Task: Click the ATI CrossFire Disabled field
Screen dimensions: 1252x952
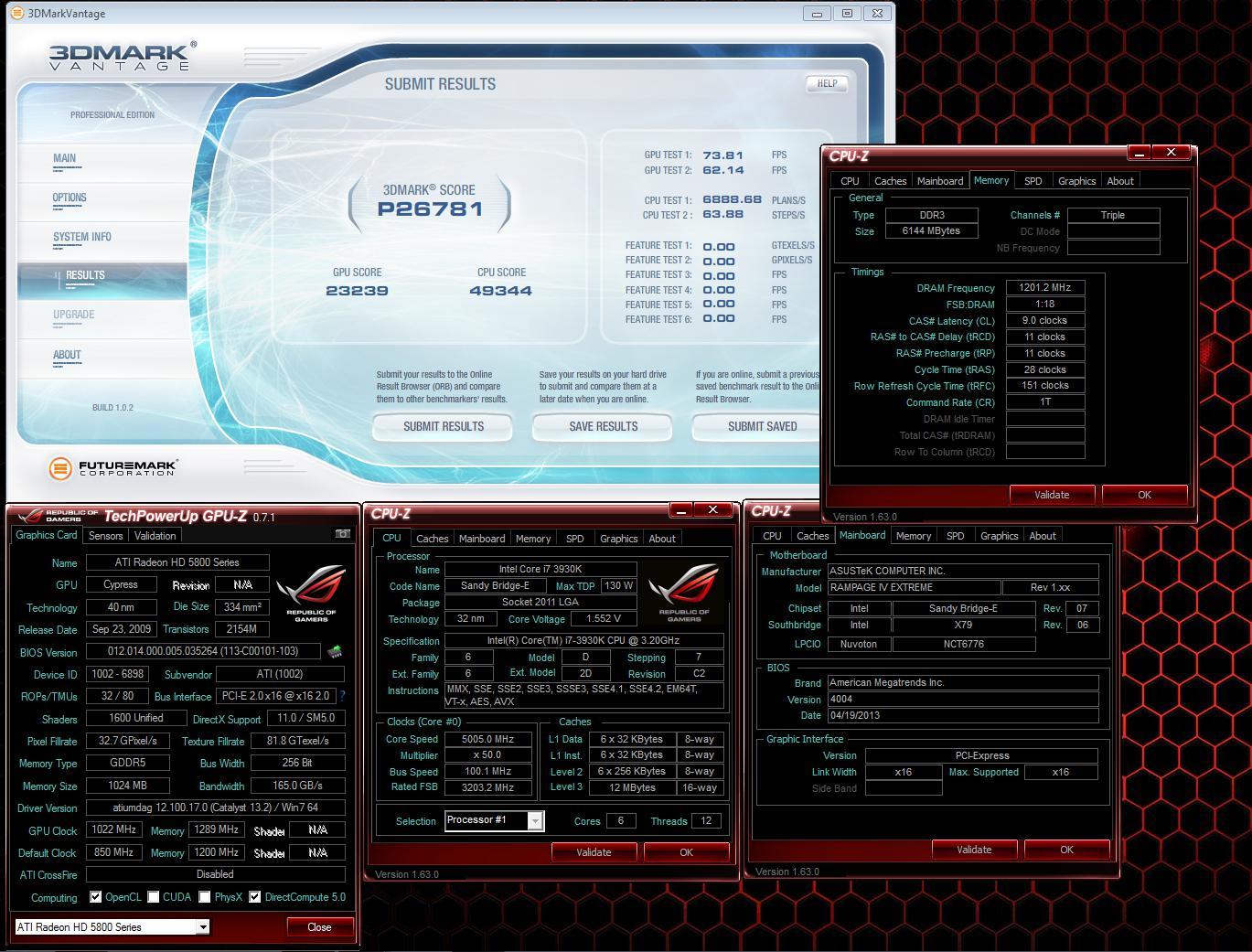Action: (x=215, y=874)
